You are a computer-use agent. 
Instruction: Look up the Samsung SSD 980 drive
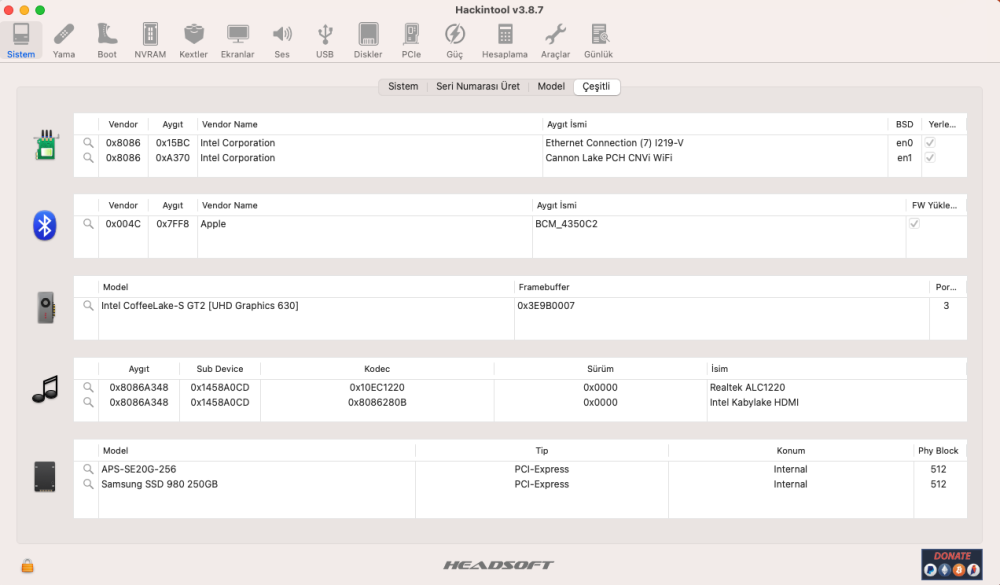coord(88,484)
